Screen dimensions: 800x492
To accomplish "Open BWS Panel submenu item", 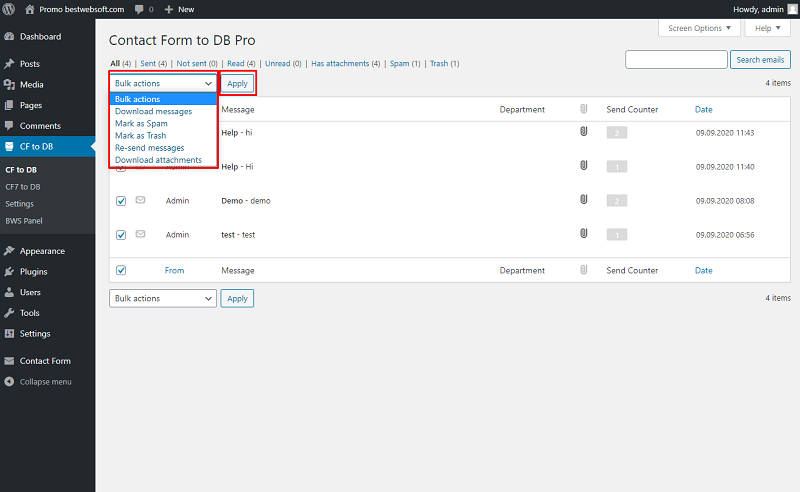I will pos(24,221).
